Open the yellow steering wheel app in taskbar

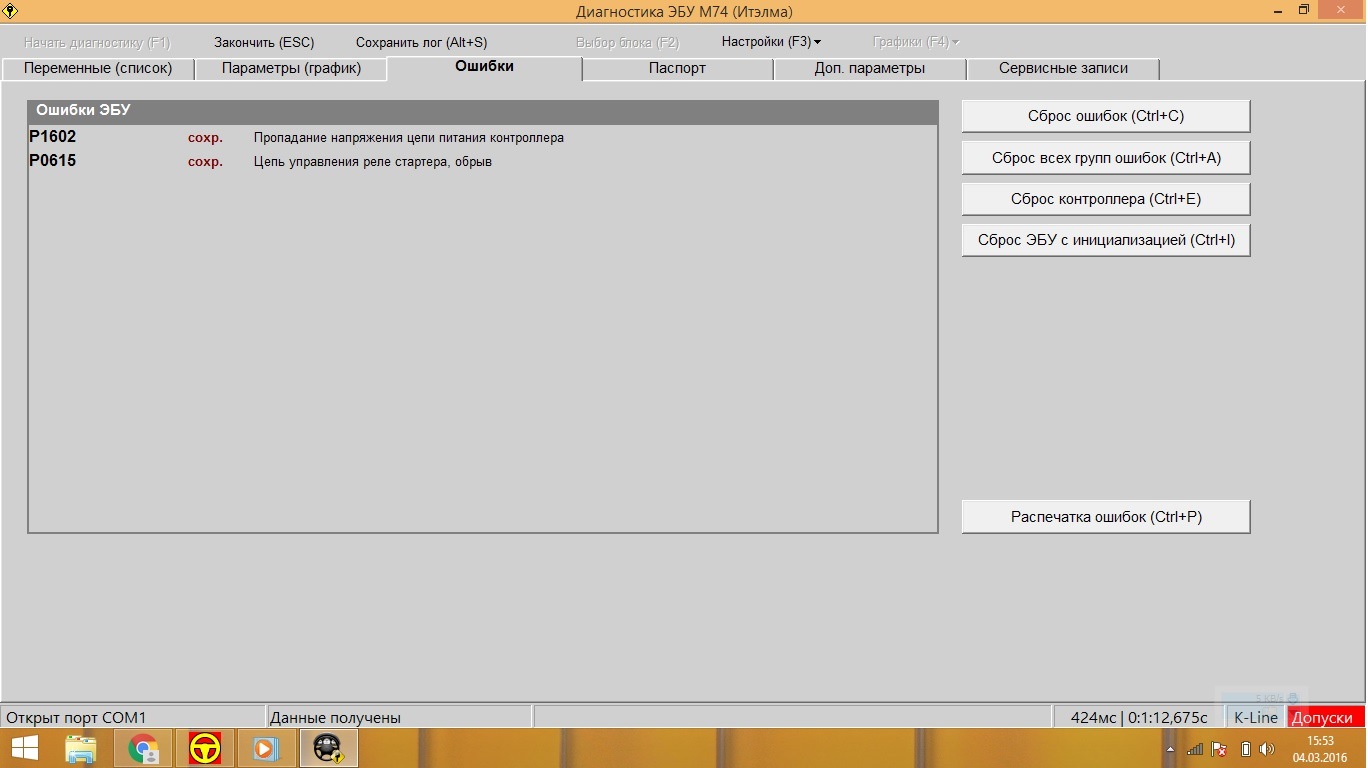click(206, 748)
